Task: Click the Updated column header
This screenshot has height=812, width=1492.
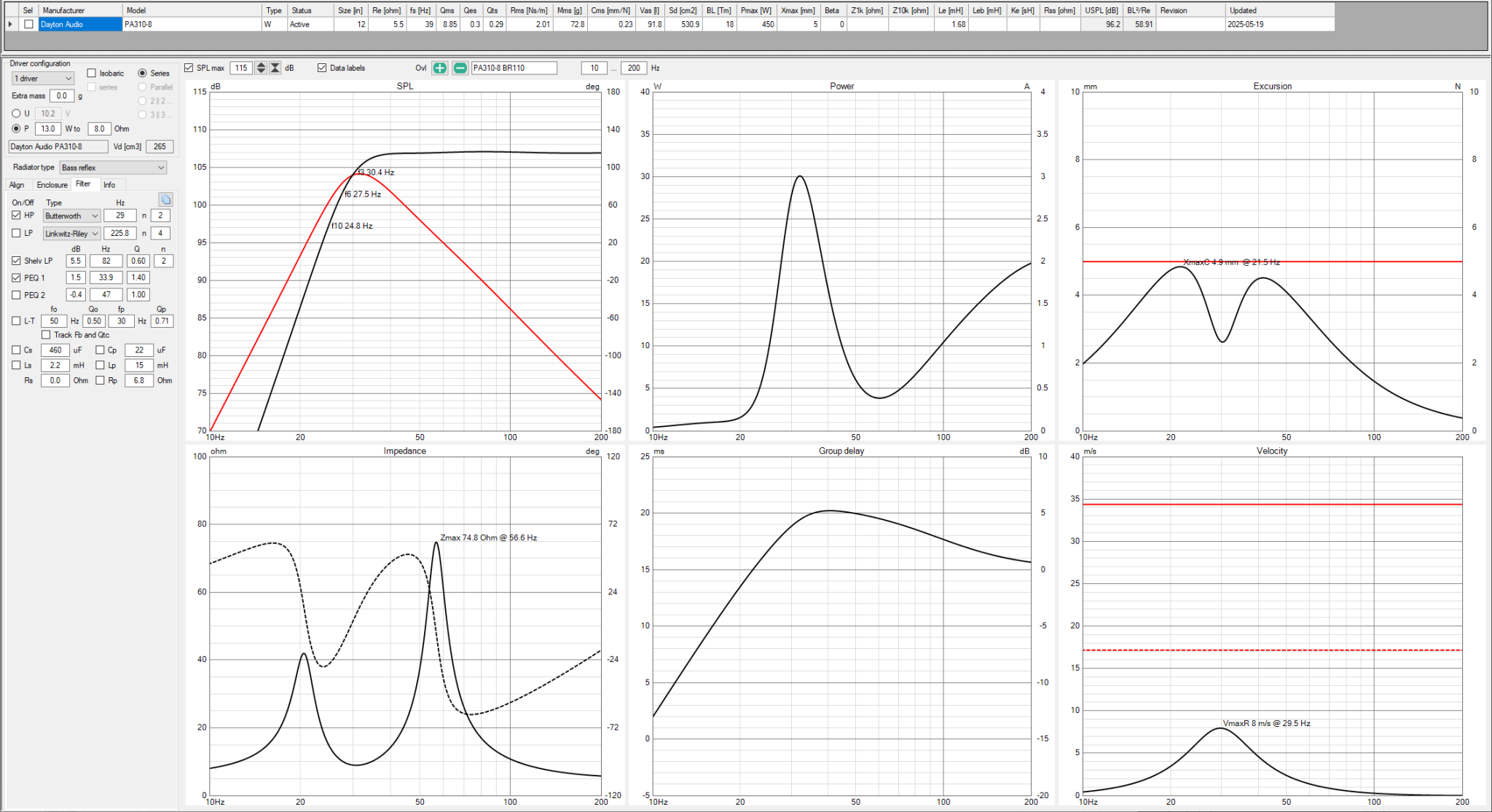Action: (x=1280, y=10)
